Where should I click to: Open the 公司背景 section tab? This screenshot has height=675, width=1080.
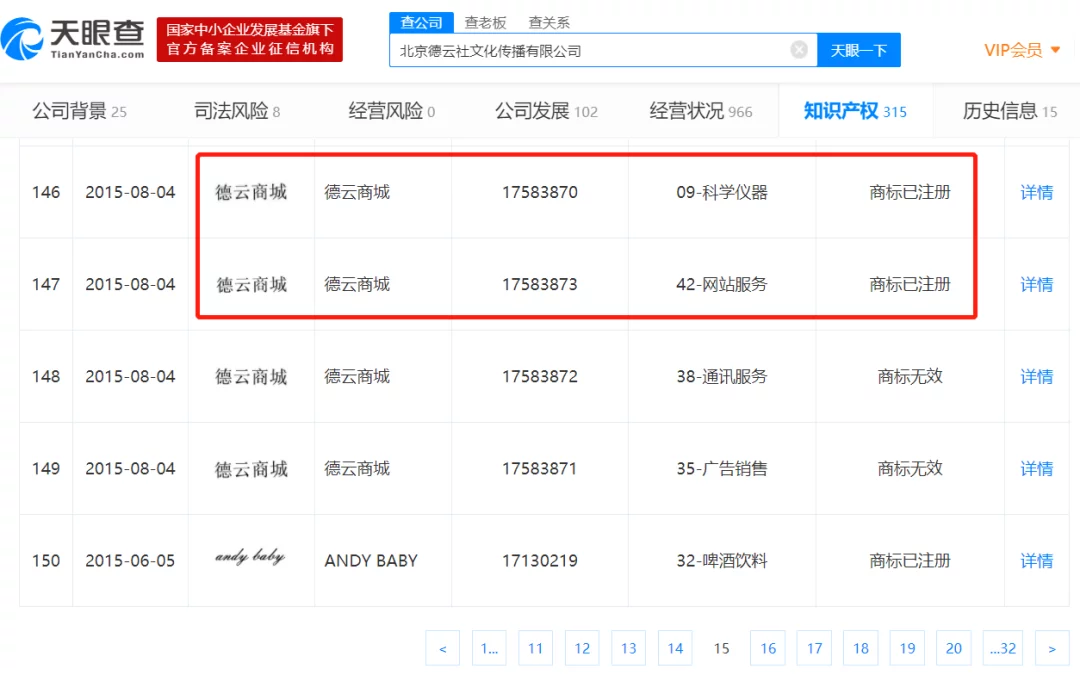pos(79,111)
